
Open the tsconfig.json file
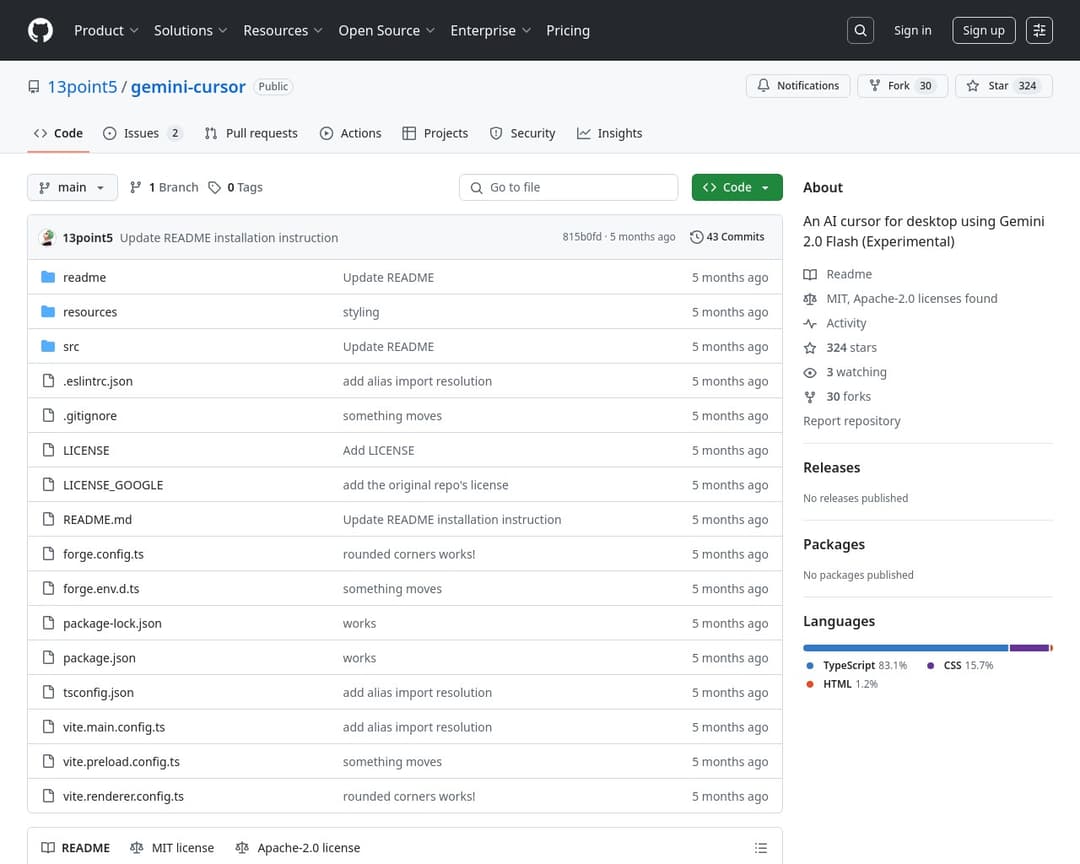[98, 692]
